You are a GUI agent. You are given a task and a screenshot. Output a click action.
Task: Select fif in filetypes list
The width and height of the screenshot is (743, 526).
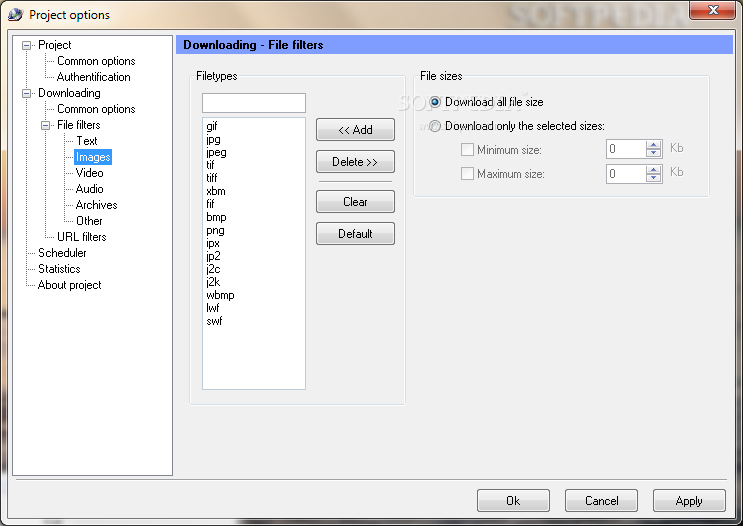pyautogui.click(x=210, y=204)
